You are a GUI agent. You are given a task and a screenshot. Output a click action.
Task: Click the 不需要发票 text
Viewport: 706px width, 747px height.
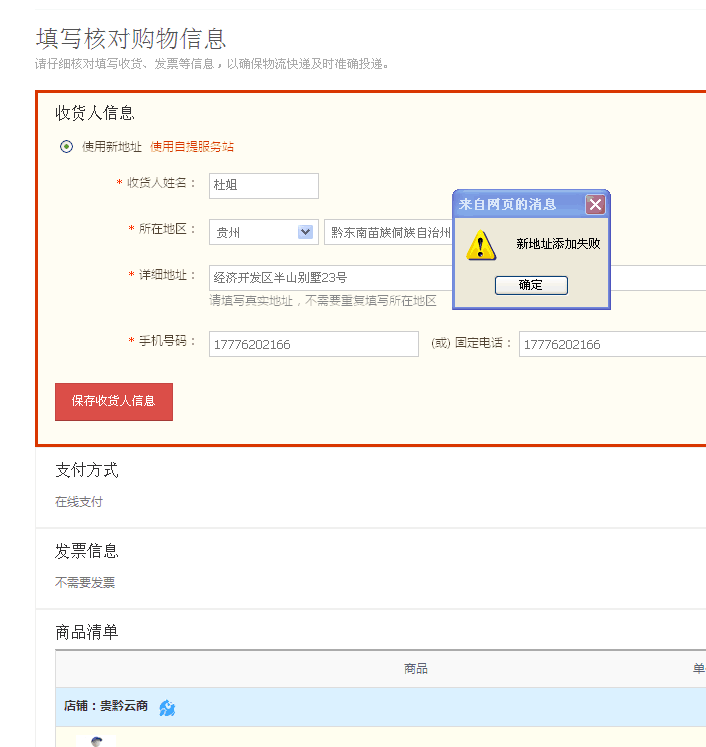(85, 582)
